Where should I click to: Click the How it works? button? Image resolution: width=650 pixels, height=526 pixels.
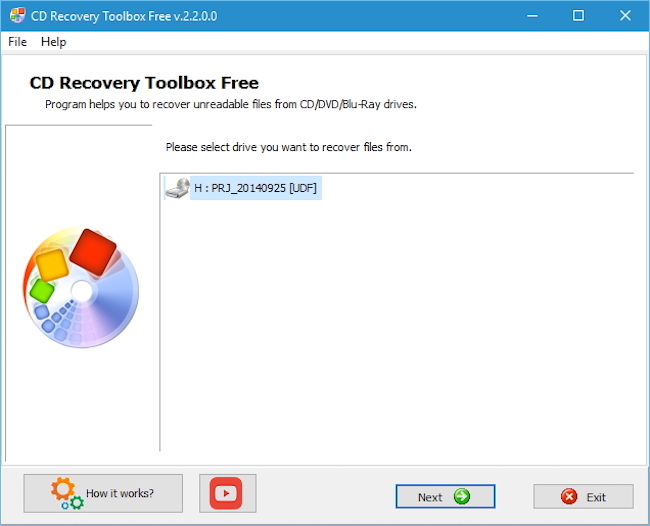pos(103,493)
